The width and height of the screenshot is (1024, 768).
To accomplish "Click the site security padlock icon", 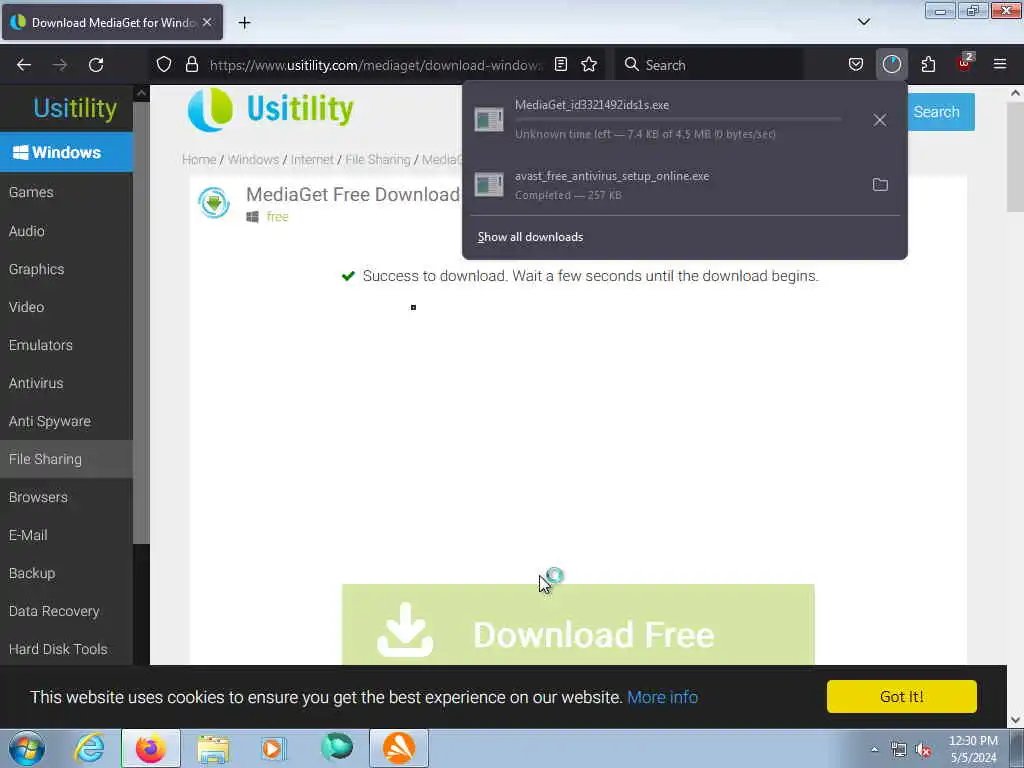I will (x=191, y=64).
